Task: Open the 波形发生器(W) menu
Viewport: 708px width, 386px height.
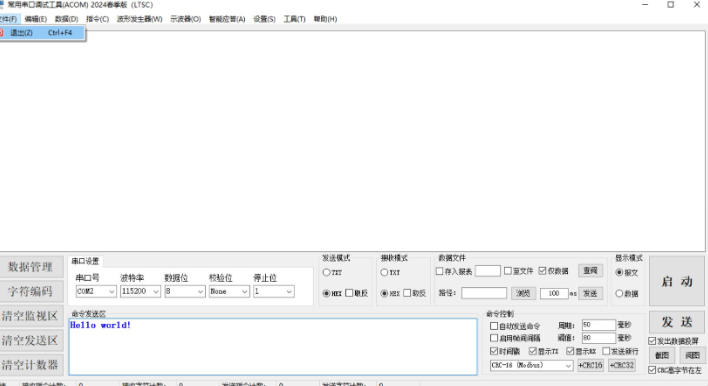Action: click(x=140, y=19)
